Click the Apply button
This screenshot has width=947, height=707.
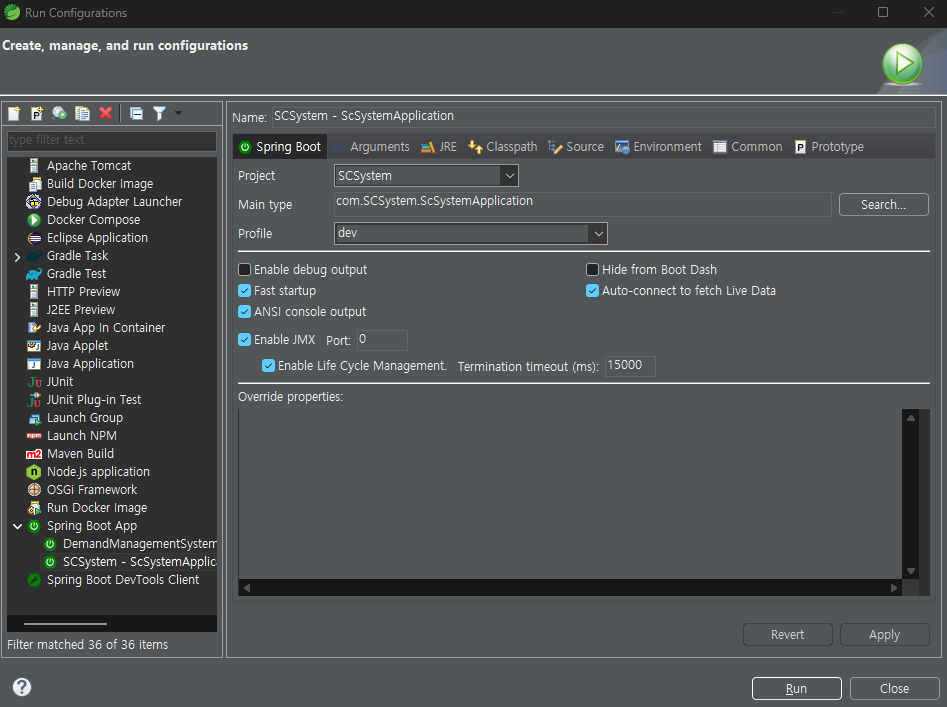click(x=884, y=635)
